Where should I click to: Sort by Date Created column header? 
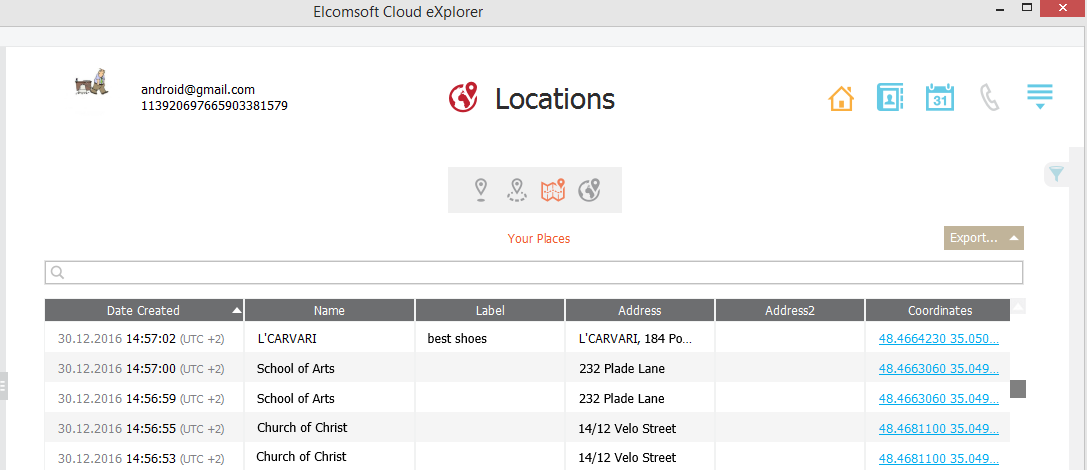(x=144, y=310)
